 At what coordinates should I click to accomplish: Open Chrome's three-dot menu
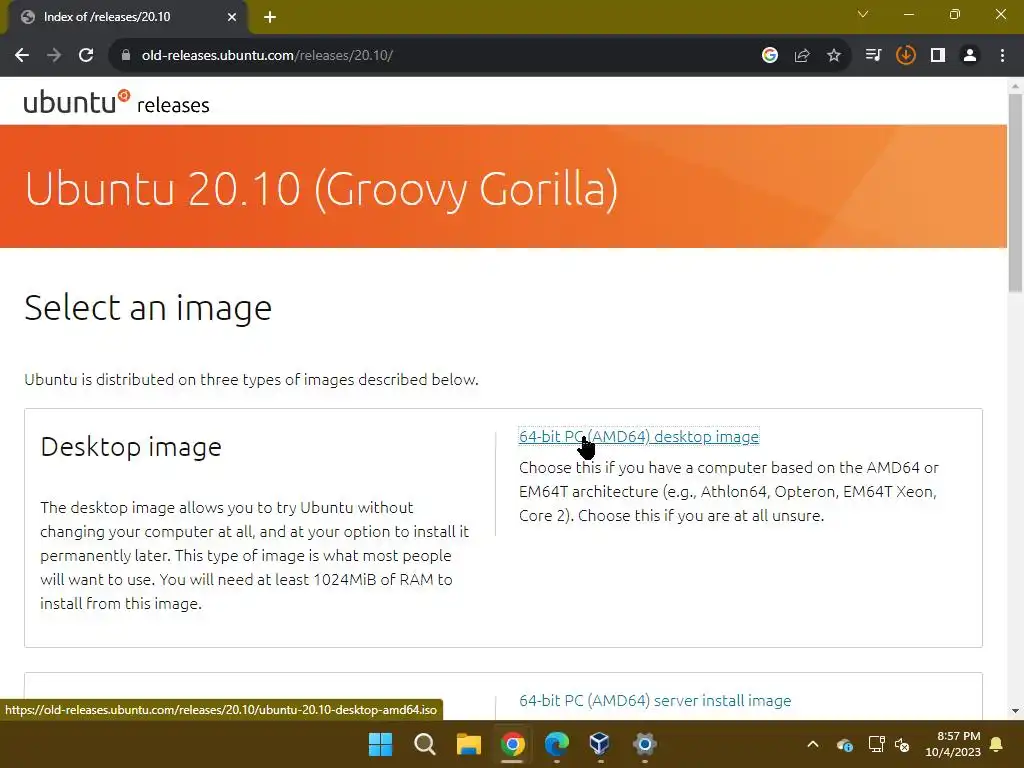click(x=1002, y=56)
